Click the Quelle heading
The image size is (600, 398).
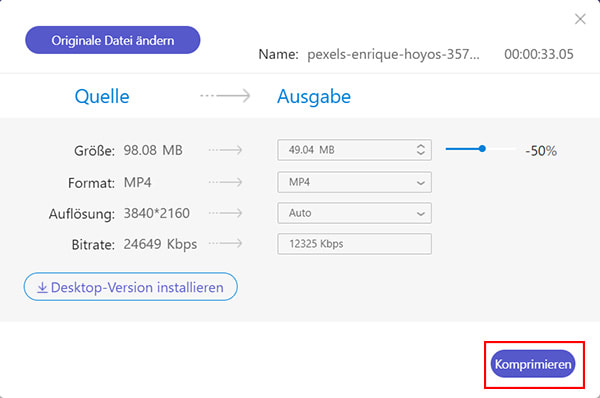click(x=102, y=96)
